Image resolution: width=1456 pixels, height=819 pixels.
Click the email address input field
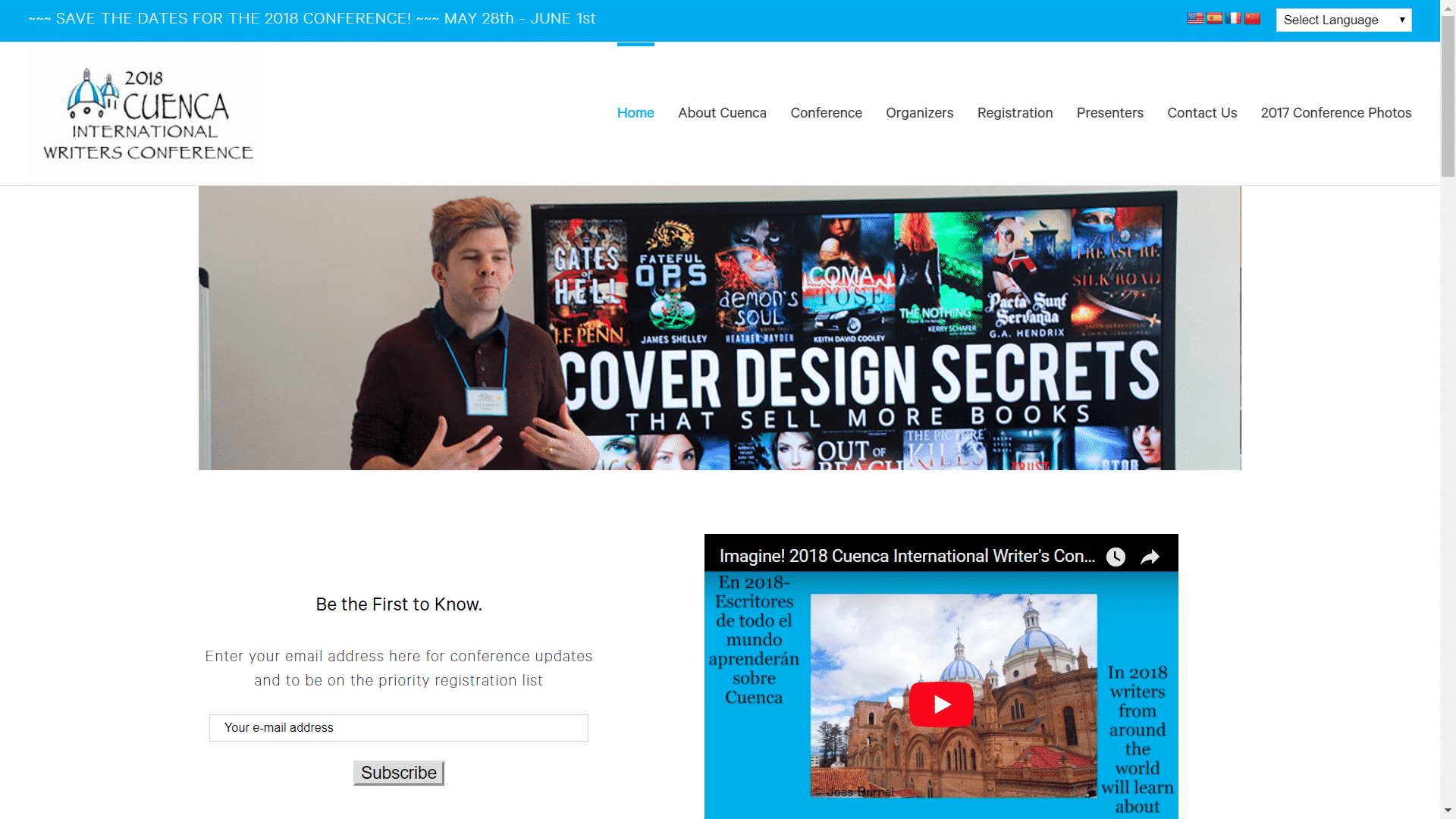[x=398, y=727]
